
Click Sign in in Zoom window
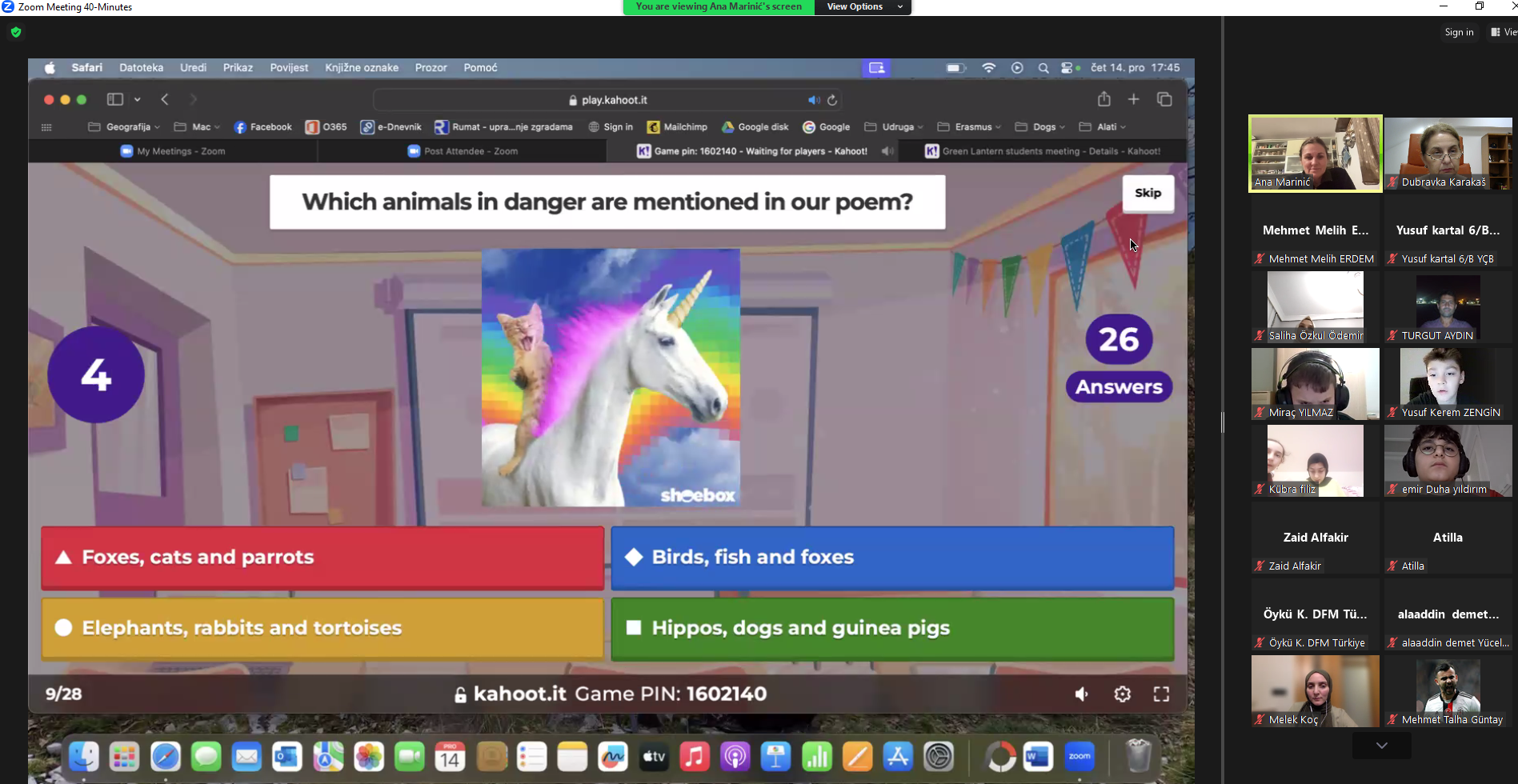pyautogui.click(x=1459, y=32)
